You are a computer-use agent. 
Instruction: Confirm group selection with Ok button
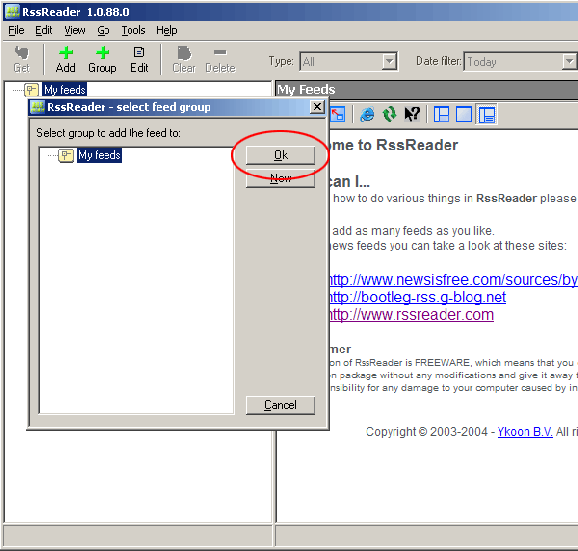click(x=281, y=155)
